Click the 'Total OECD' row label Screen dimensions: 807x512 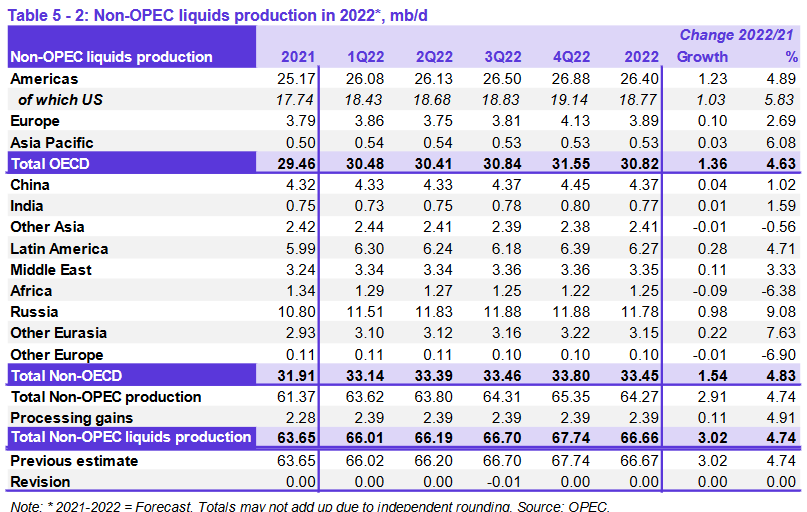point(50,163)
